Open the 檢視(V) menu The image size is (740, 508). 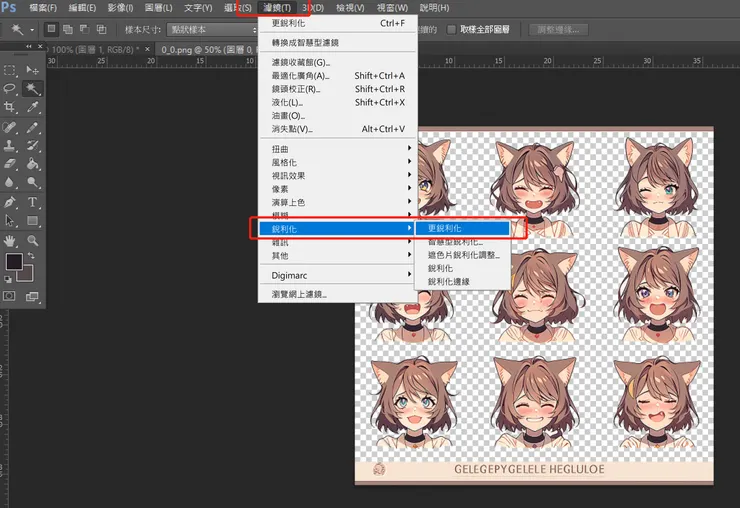[x=350, y=8]
